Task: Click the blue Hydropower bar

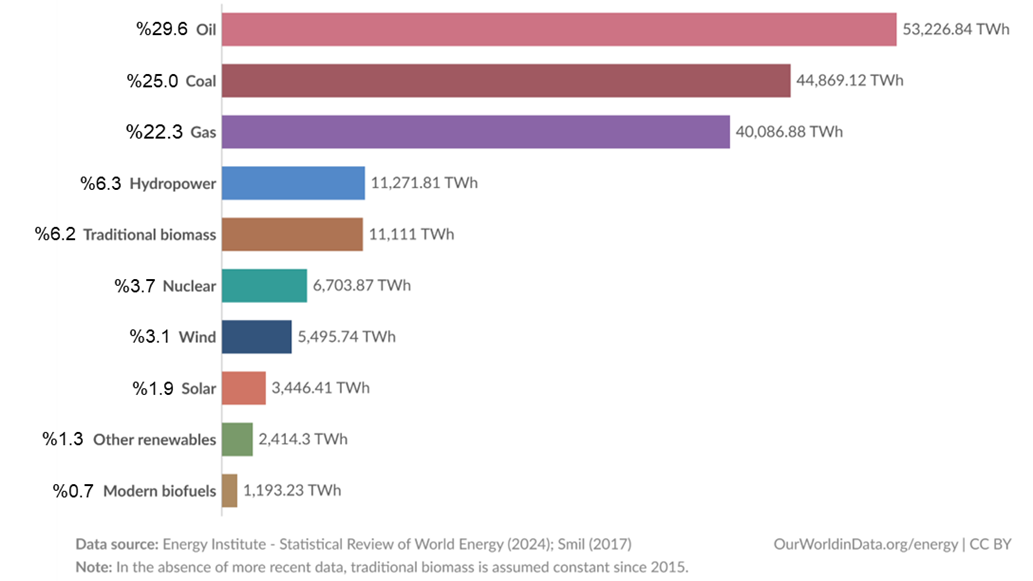Action: pyautogui.click(x=293, y=183)
